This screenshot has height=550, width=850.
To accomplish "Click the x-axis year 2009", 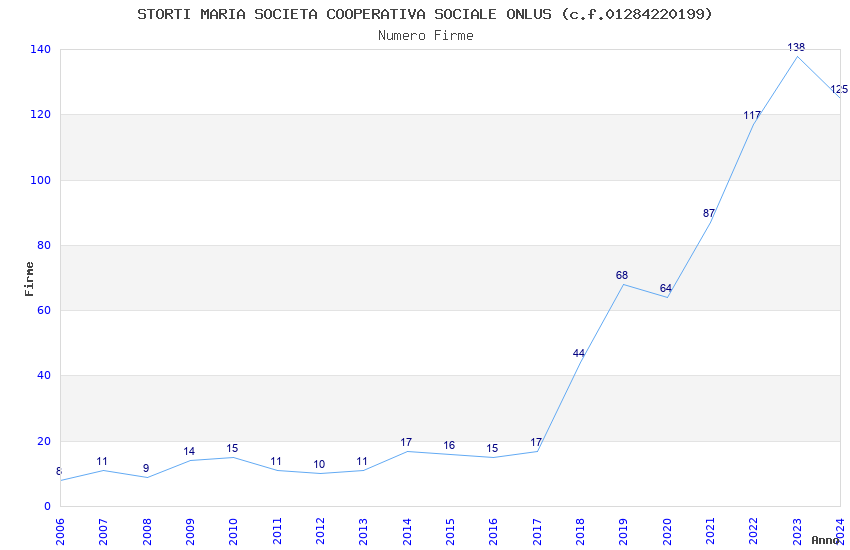I will click(x=190, y=532).
